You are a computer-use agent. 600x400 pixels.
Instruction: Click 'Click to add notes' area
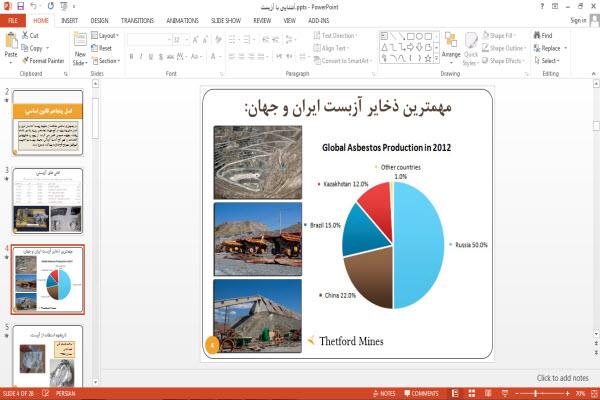(562, 378)
